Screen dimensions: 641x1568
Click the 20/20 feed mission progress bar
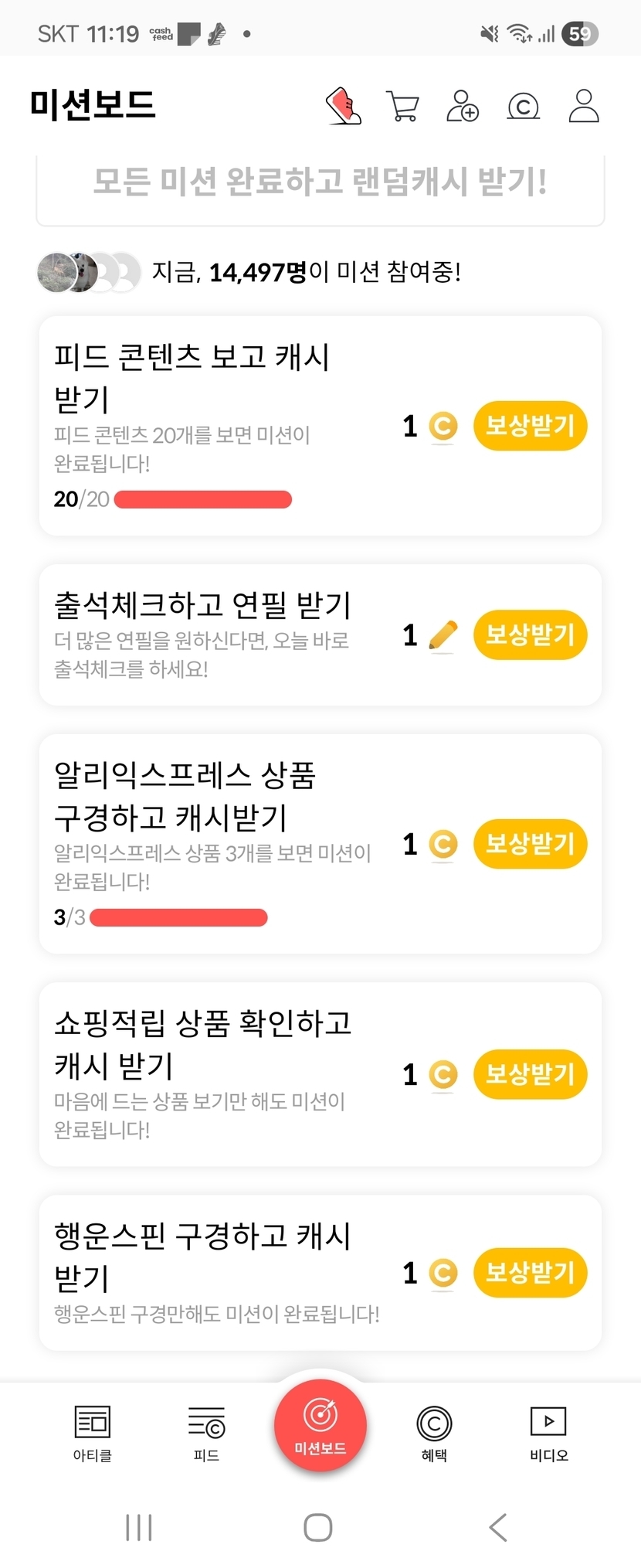click(x=203, y=500)
